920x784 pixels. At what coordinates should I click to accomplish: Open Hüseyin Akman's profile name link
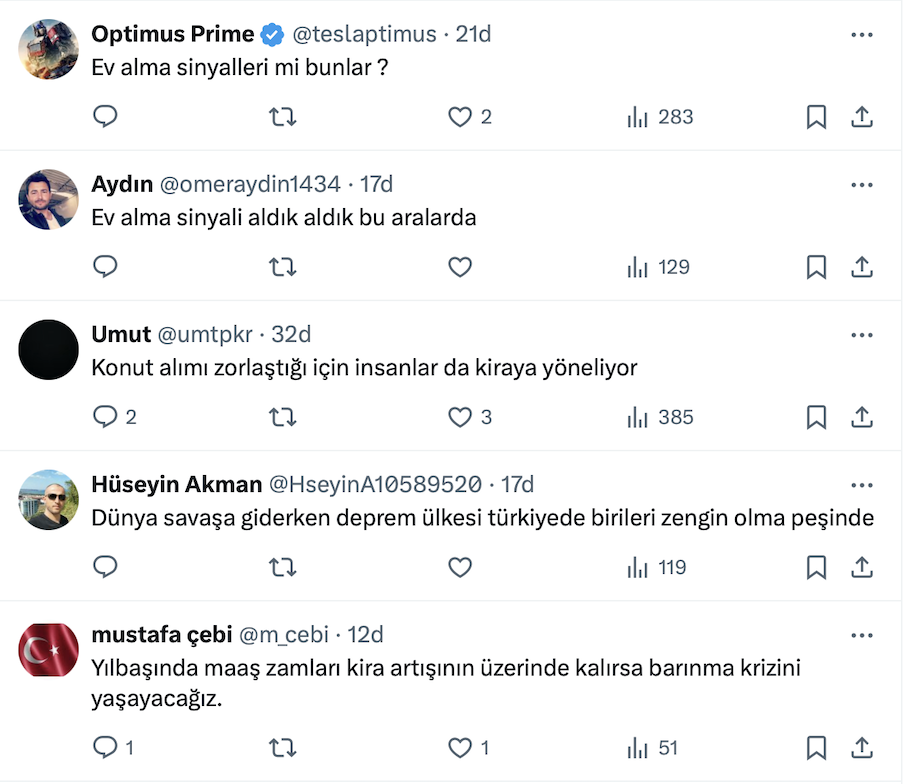(176, 484)
